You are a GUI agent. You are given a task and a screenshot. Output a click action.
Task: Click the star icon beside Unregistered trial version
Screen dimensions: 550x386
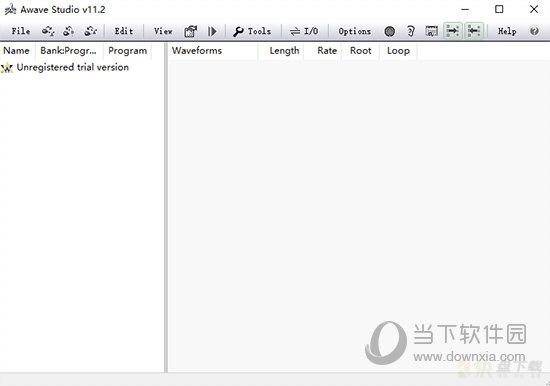(x=7, y=68)
